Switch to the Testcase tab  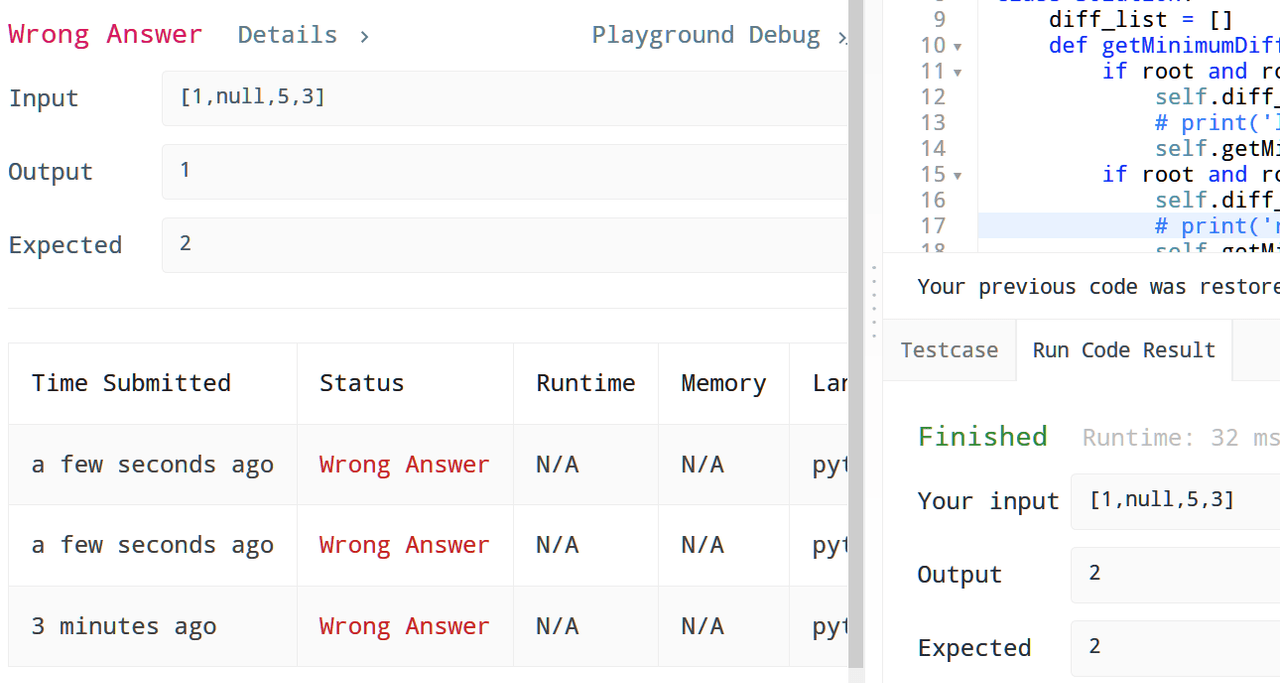coord(949,350)
